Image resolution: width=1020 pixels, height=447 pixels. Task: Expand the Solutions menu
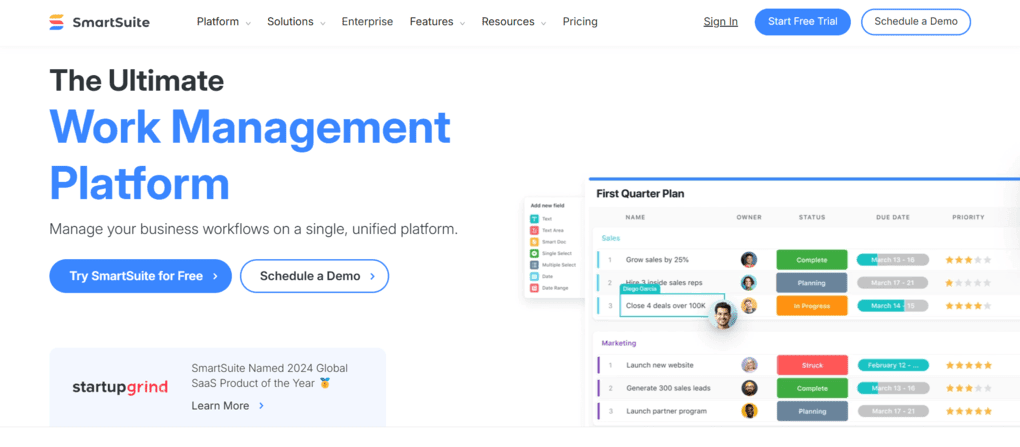coord(296,21)
